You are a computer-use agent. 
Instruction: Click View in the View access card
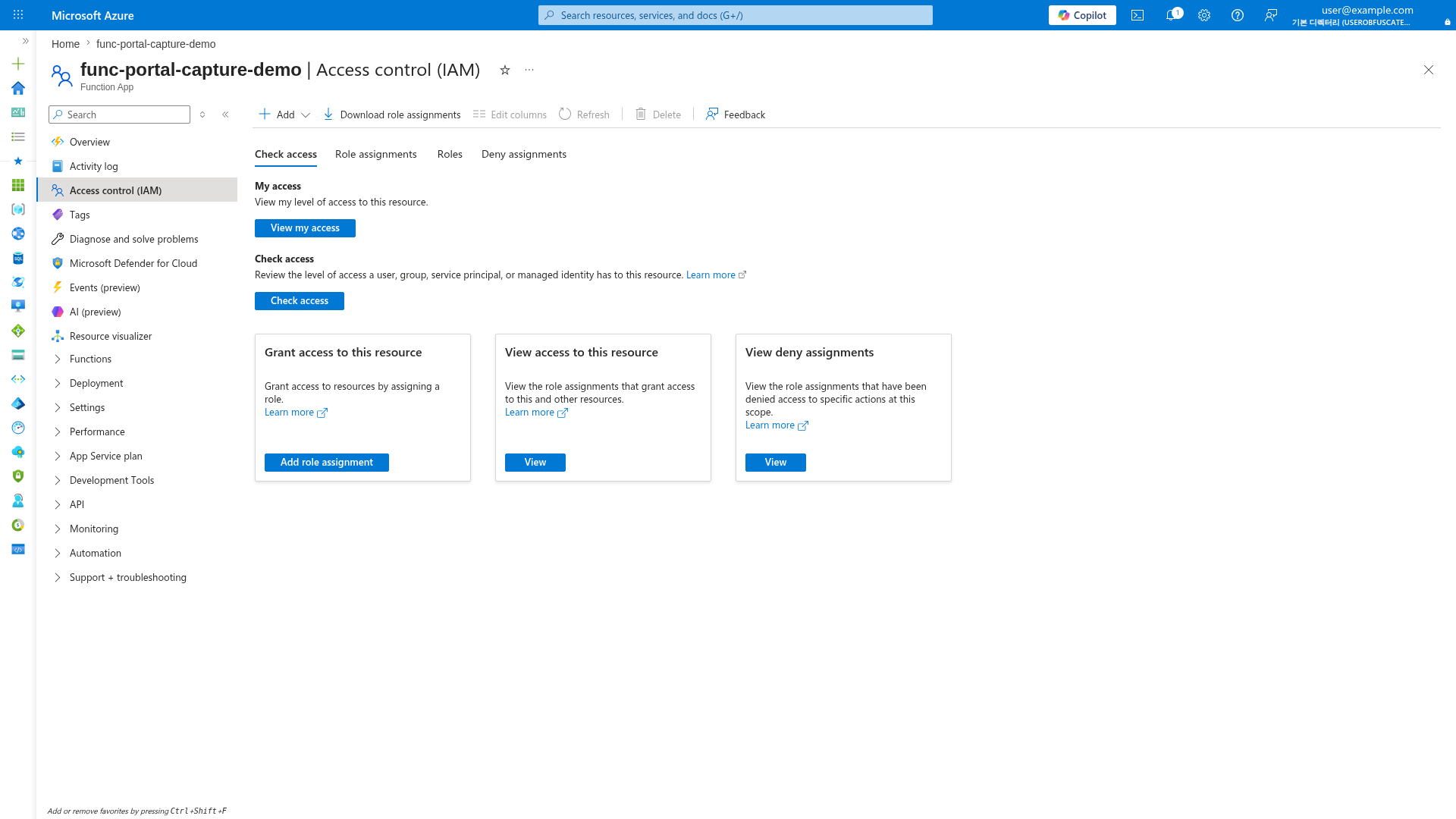tap(535, 463)
